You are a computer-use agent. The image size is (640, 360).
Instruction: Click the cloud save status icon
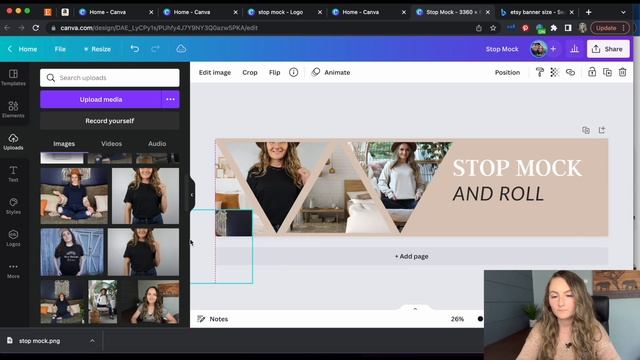[x=181, y=49]
